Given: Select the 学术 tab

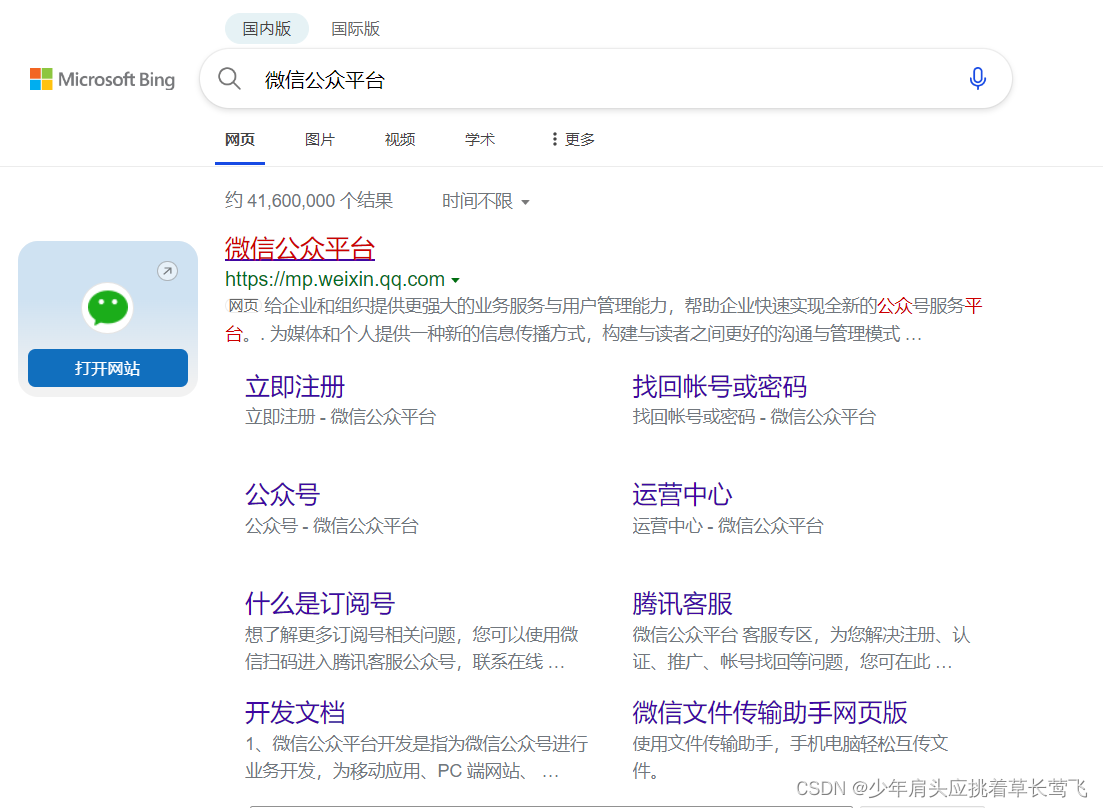Looking at the screenshot, I should click(x=480, y=139).
